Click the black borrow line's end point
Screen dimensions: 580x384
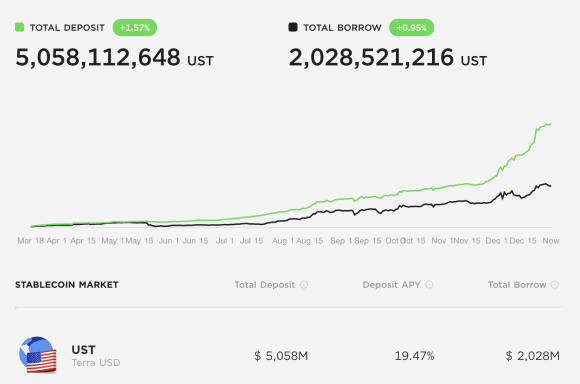[x=551, y=186]
